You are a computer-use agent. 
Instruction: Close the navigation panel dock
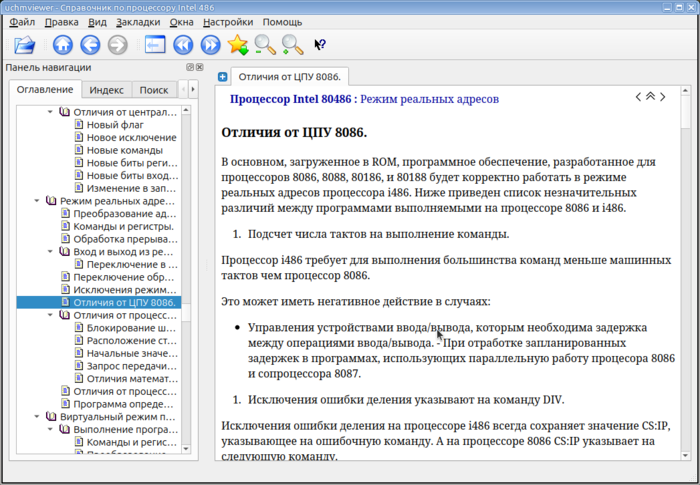[x=199, y=68]
